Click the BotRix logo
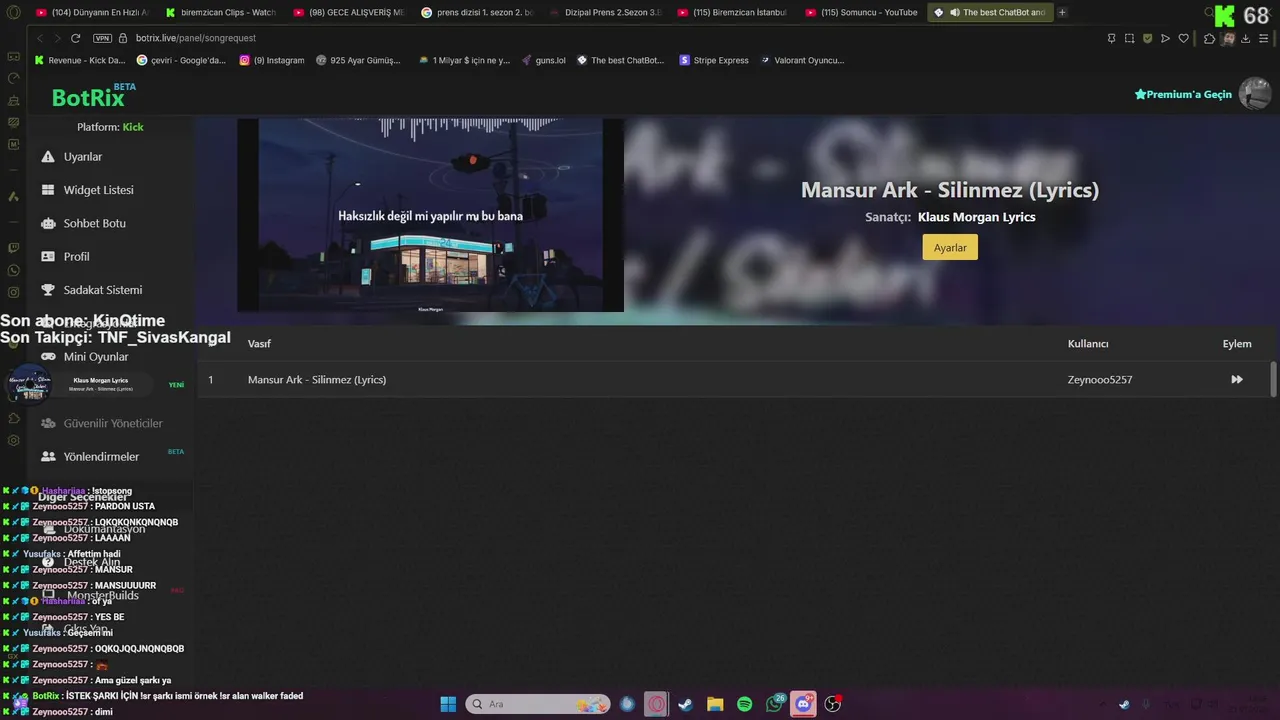 point(88,97)
